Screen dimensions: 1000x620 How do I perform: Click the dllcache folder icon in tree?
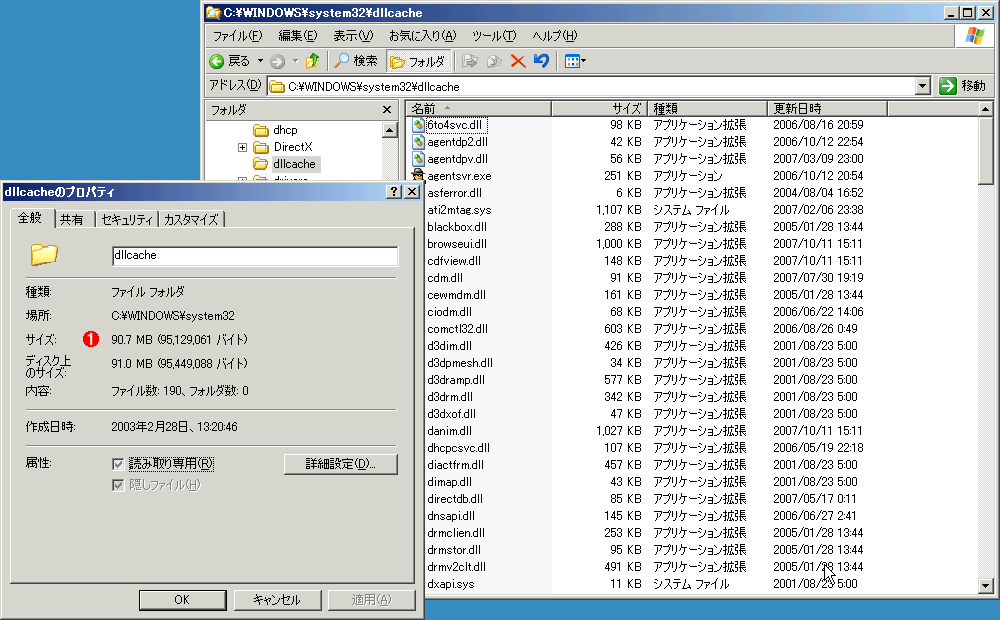260,164
